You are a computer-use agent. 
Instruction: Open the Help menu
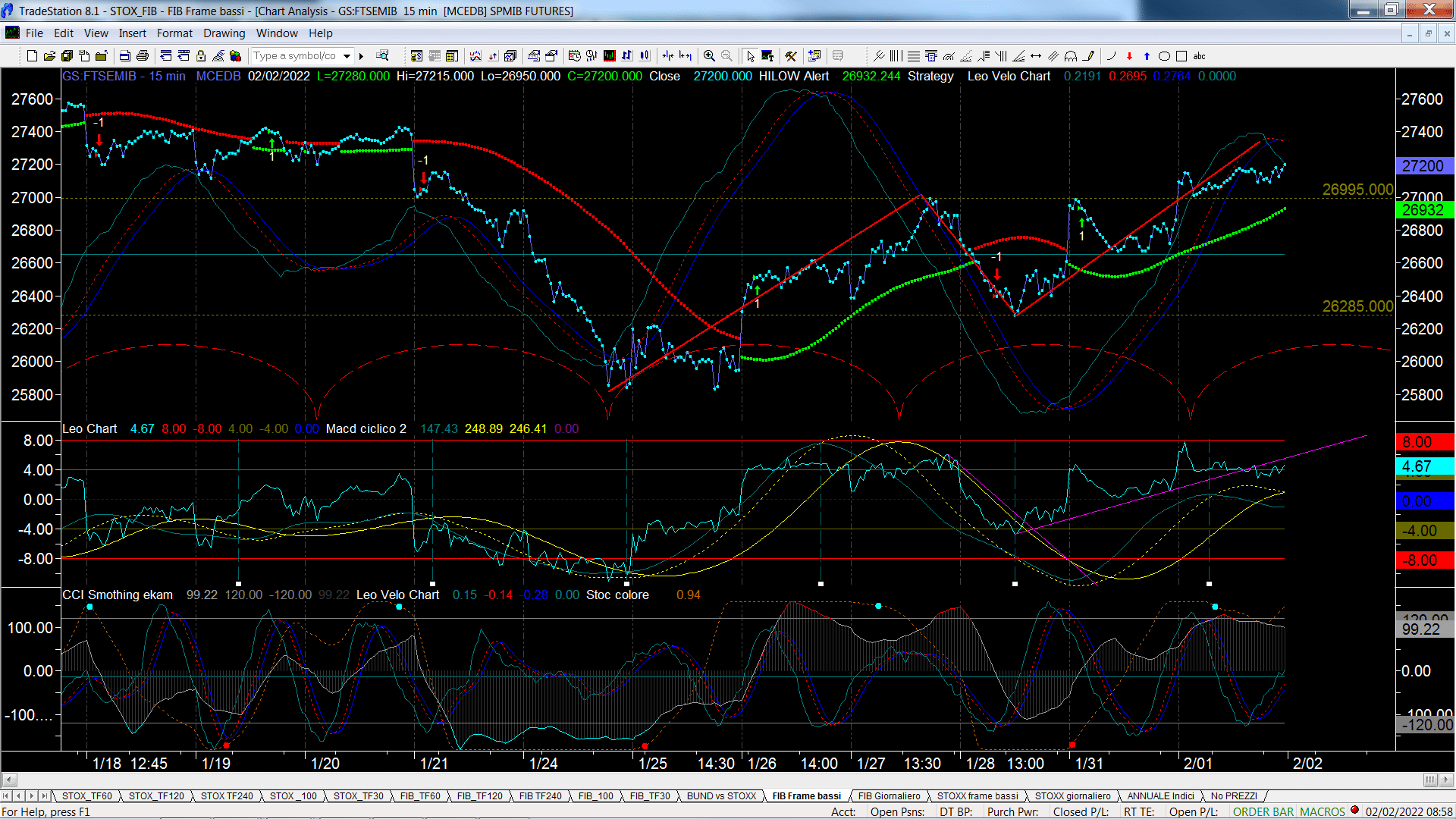point(320,33)
